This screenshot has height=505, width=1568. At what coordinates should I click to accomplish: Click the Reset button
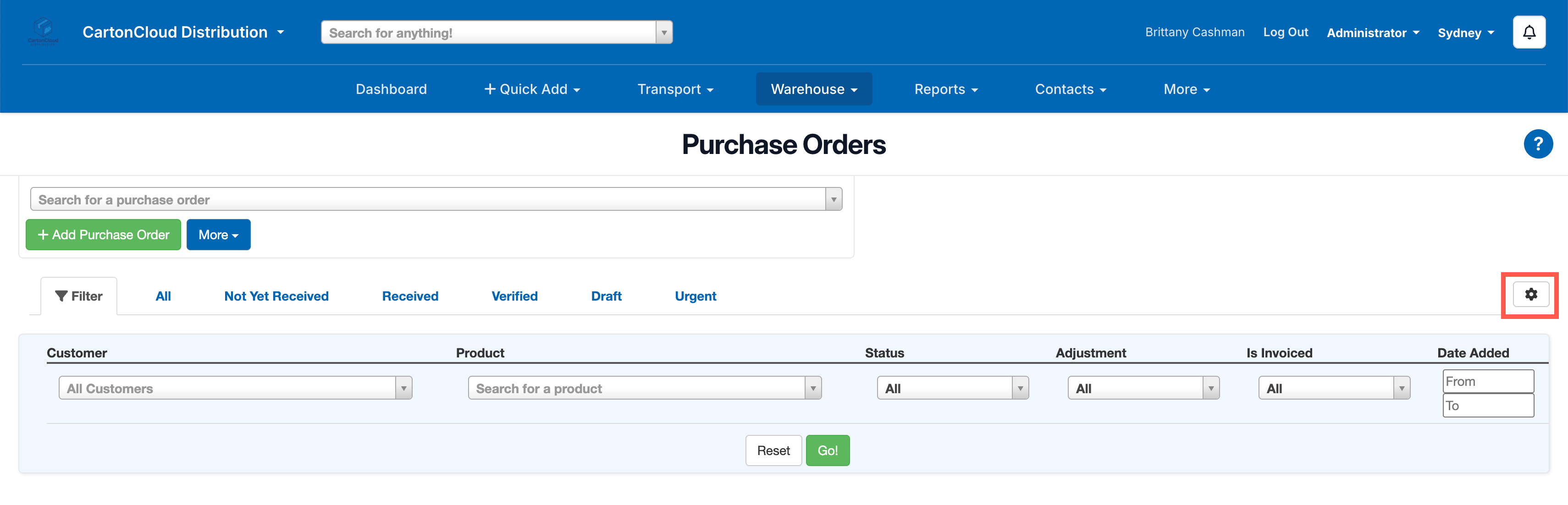pos(773,451)
